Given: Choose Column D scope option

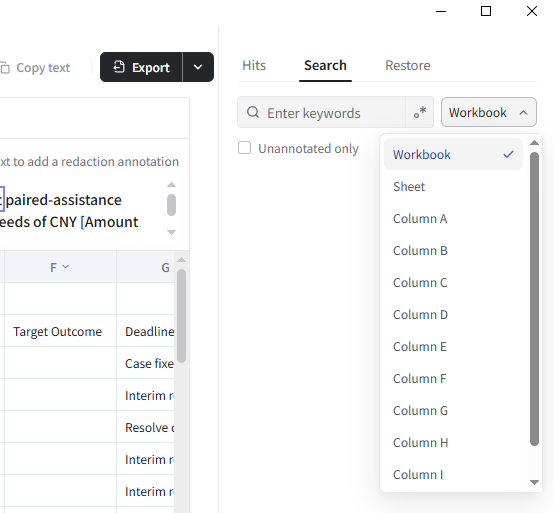Looking at the screenshot, I should click(453, 314).
